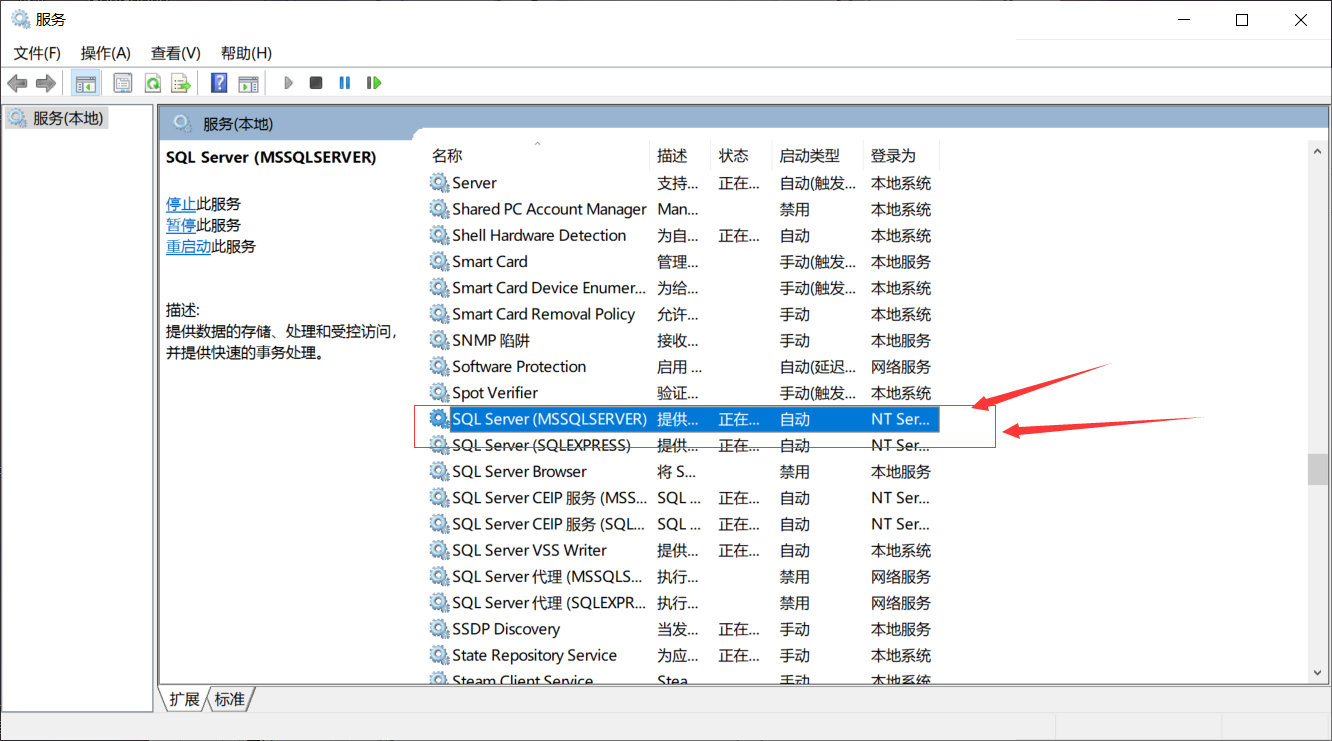The image size is (1332, 741).
Task: Select the gear icon of Smart Card service
Action: [439, 261]
